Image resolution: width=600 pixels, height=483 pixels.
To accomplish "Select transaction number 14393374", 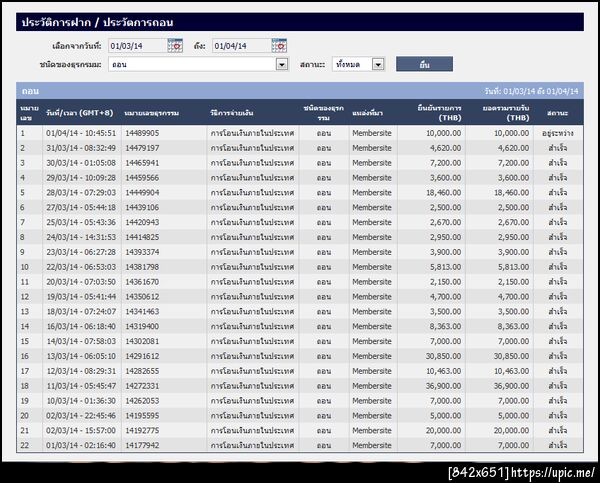I will click(142, 252).
